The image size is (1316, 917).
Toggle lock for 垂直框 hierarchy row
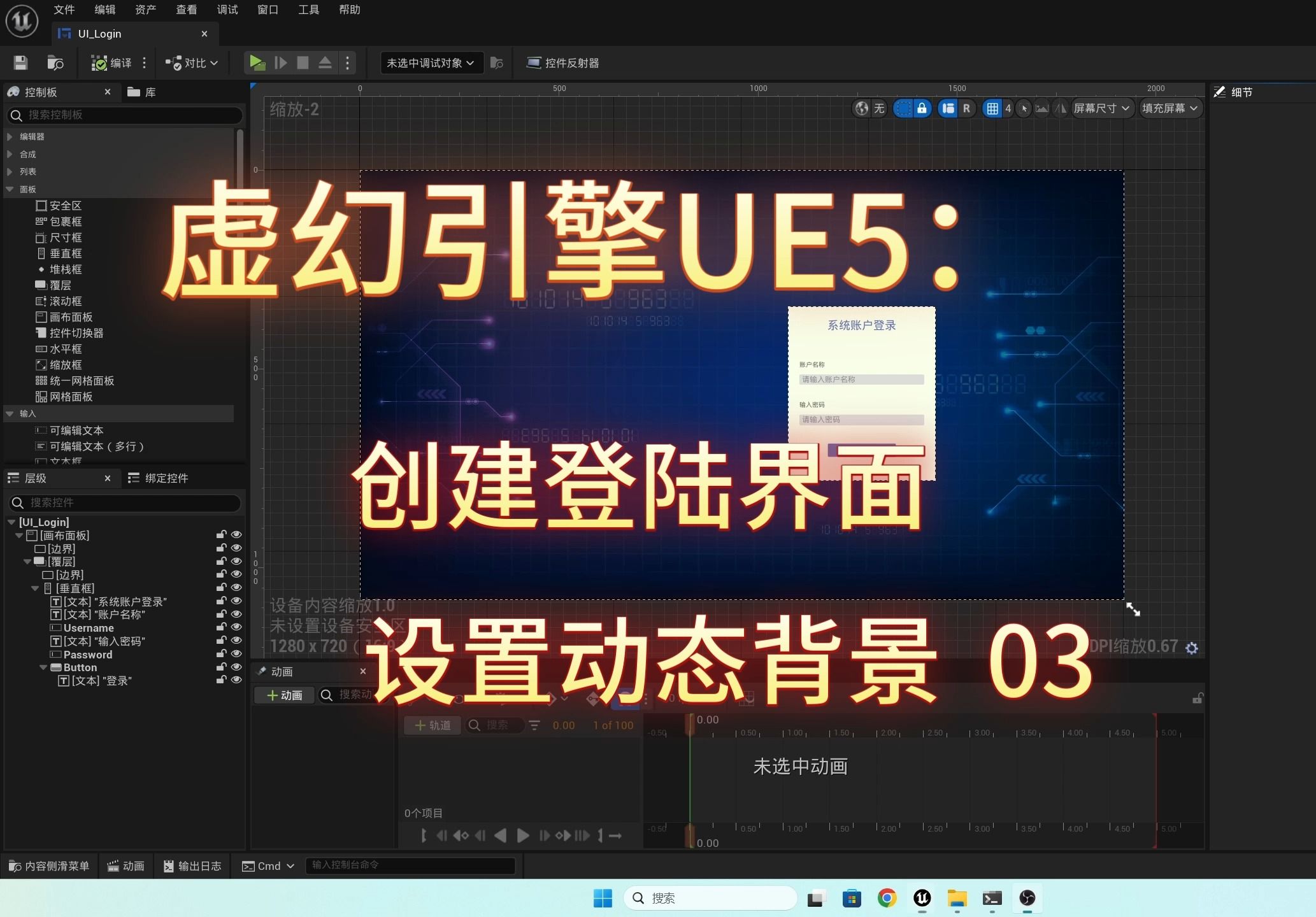coord(221,587)
